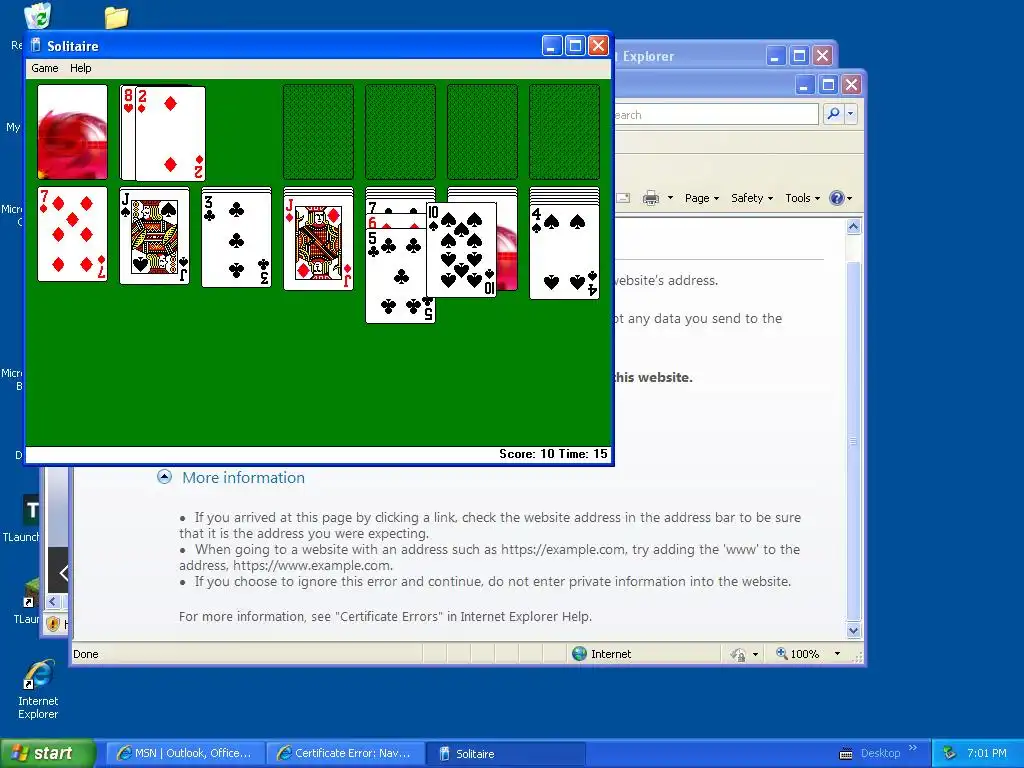Click the More information link text
Screen dimensions: 1024x768
tap(244, 477)
